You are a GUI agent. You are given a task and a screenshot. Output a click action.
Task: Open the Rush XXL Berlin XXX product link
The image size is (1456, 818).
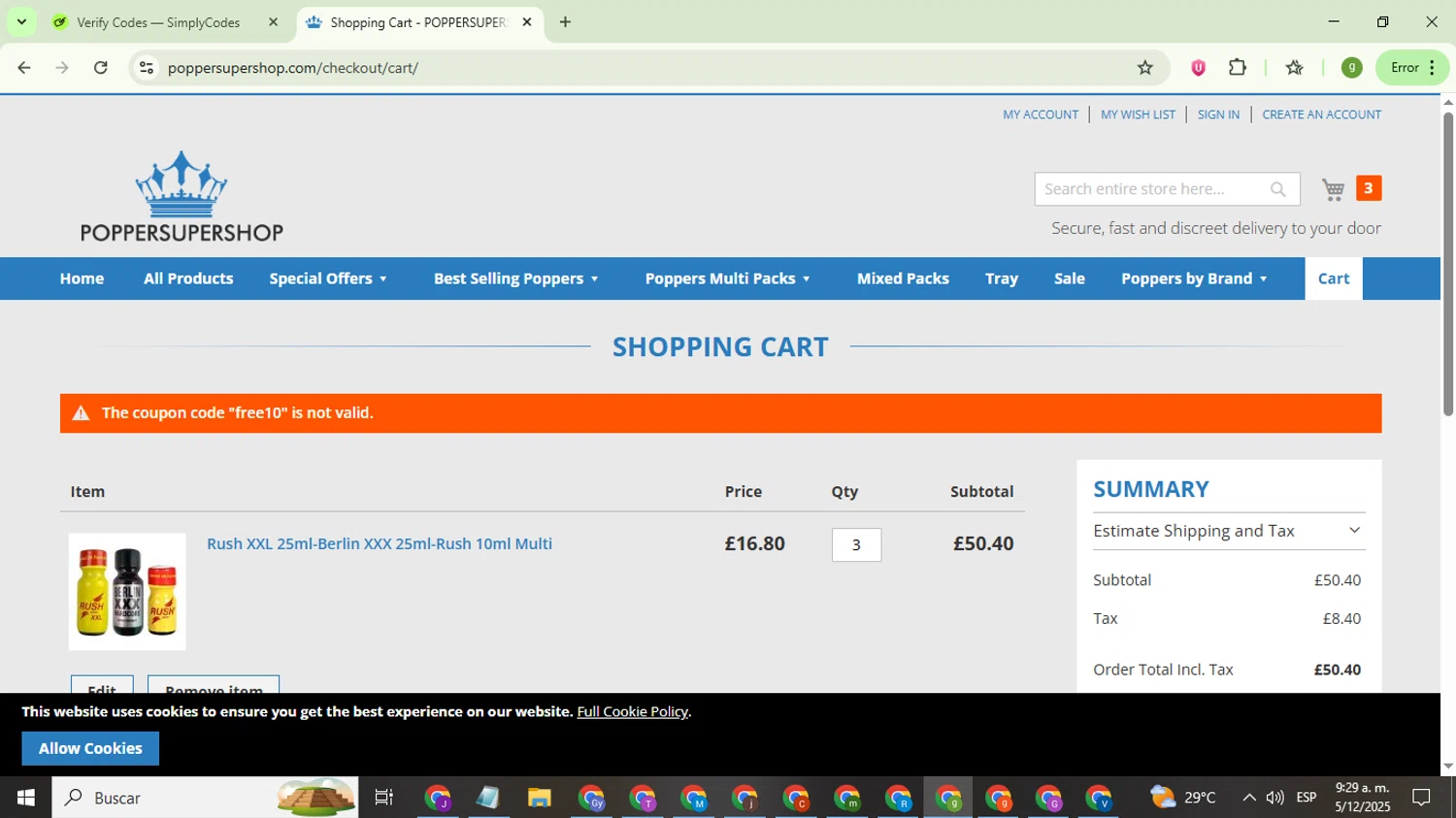380,543
